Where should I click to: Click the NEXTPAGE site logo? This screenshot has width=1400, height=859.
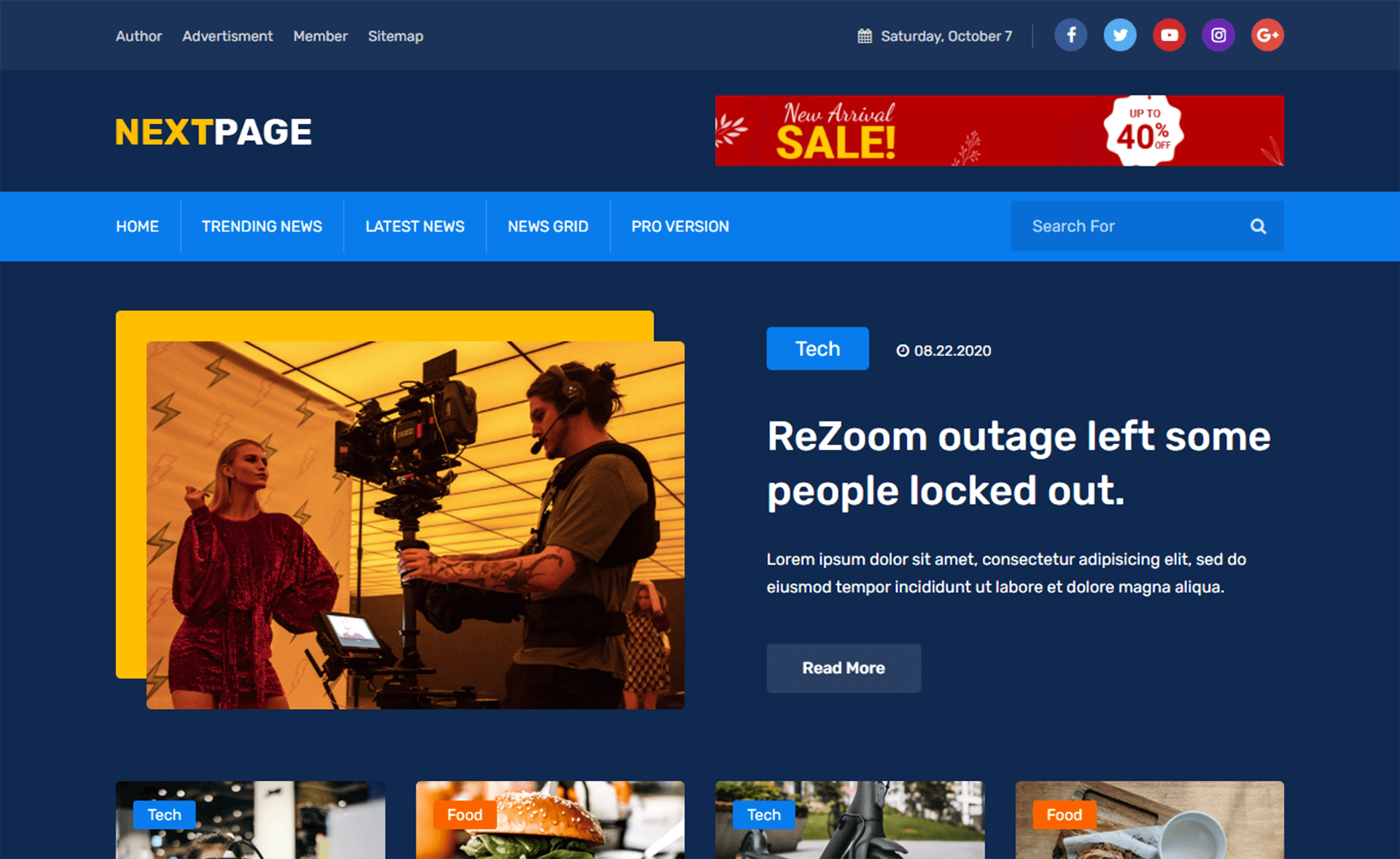(x=212, y=131)
